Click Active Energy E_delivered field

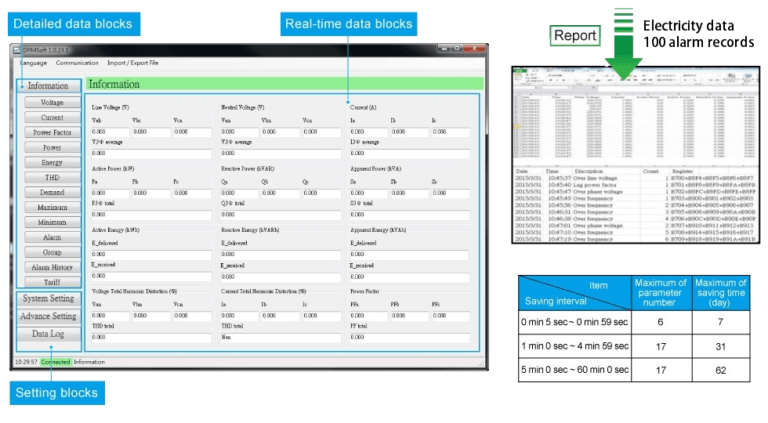151,255
